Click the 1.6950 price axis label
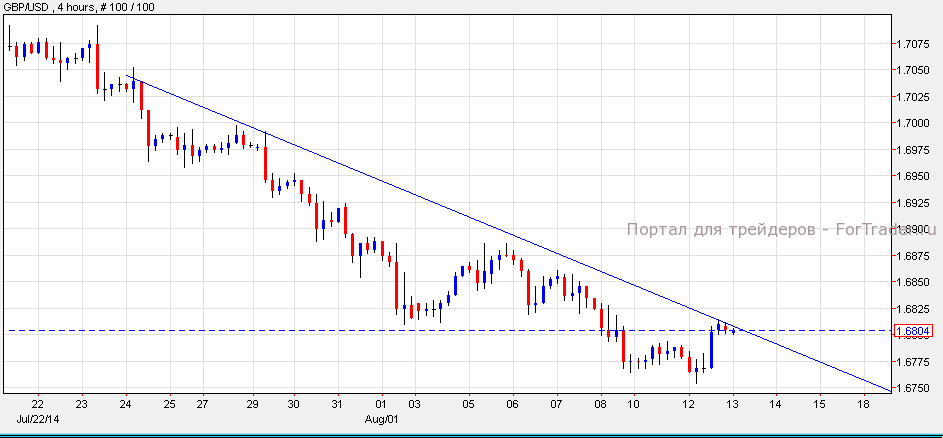Image resolution: width=943 pixels, height=438 pixels. coord(913,176)
